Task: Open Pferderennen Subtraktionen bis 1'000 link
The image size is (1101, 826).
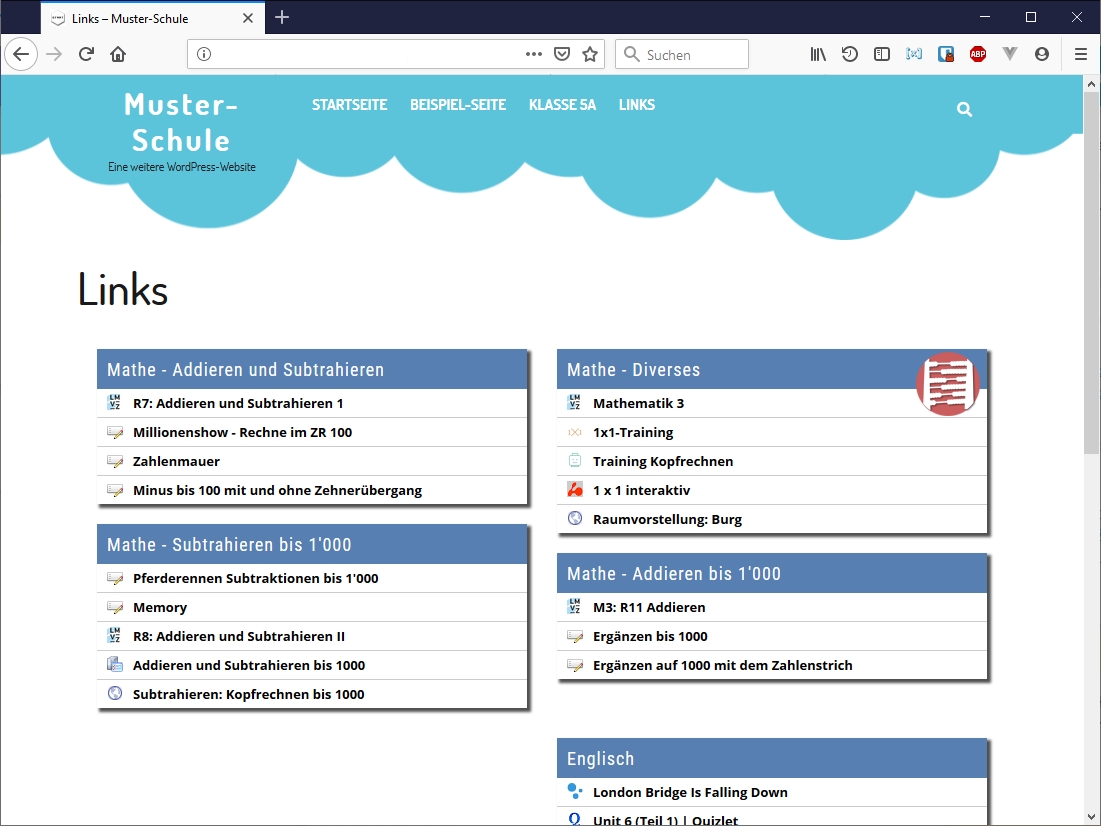Action: tap(256, 578)
